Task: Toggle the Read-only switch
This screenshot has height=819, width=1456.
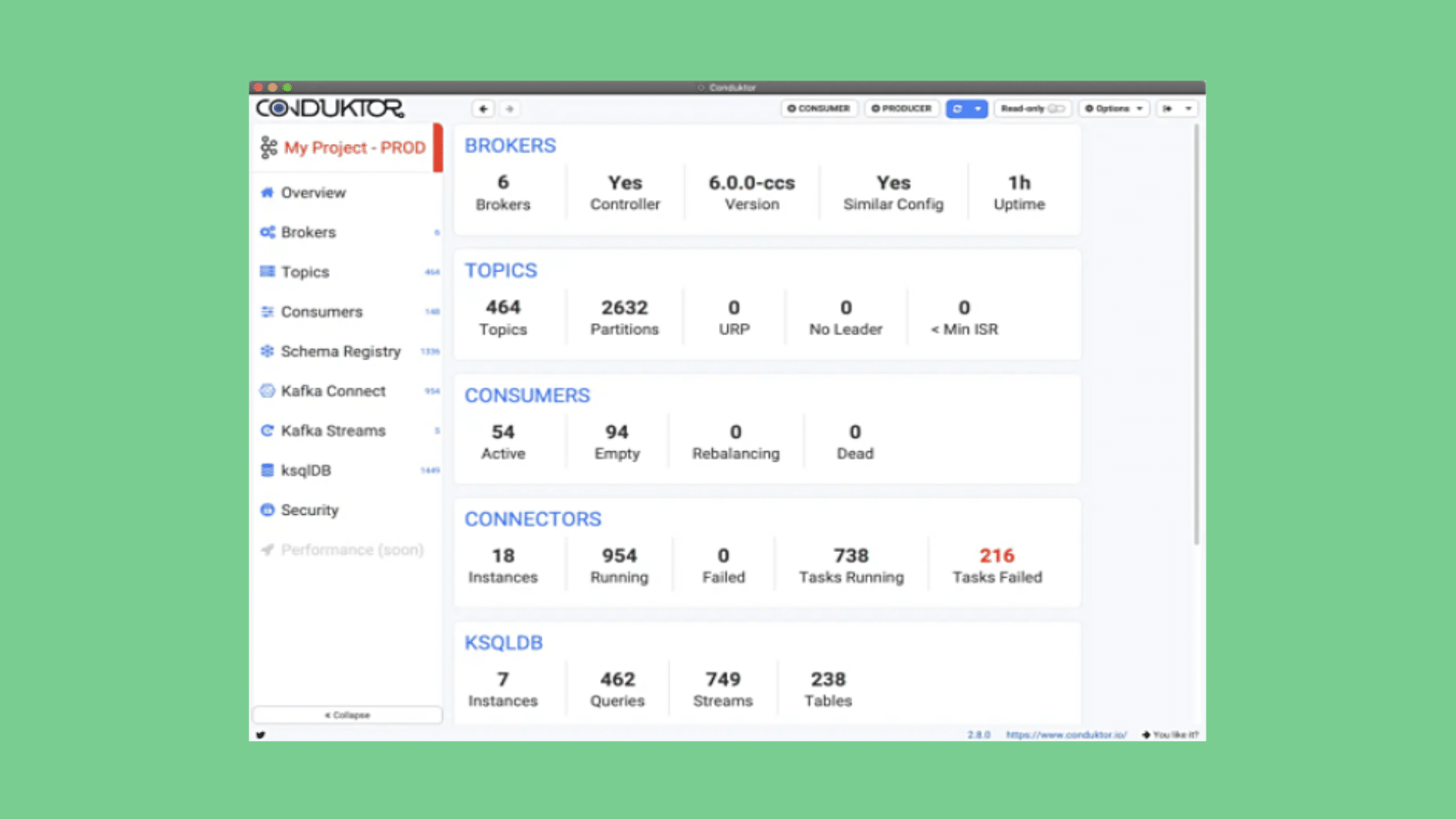Action: coord(1056,108)
